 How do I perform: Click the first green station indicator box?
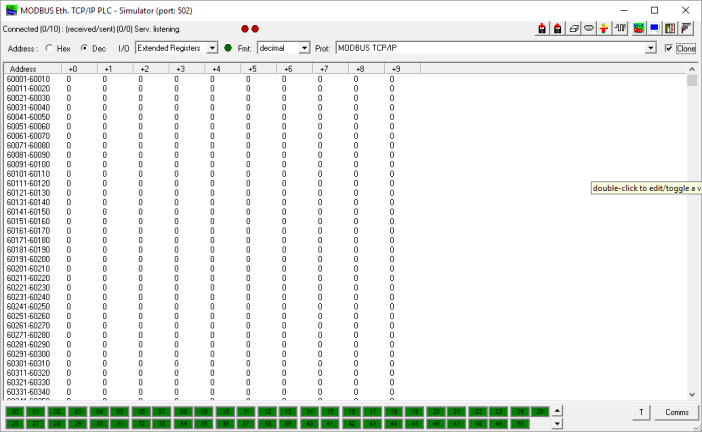14,412
